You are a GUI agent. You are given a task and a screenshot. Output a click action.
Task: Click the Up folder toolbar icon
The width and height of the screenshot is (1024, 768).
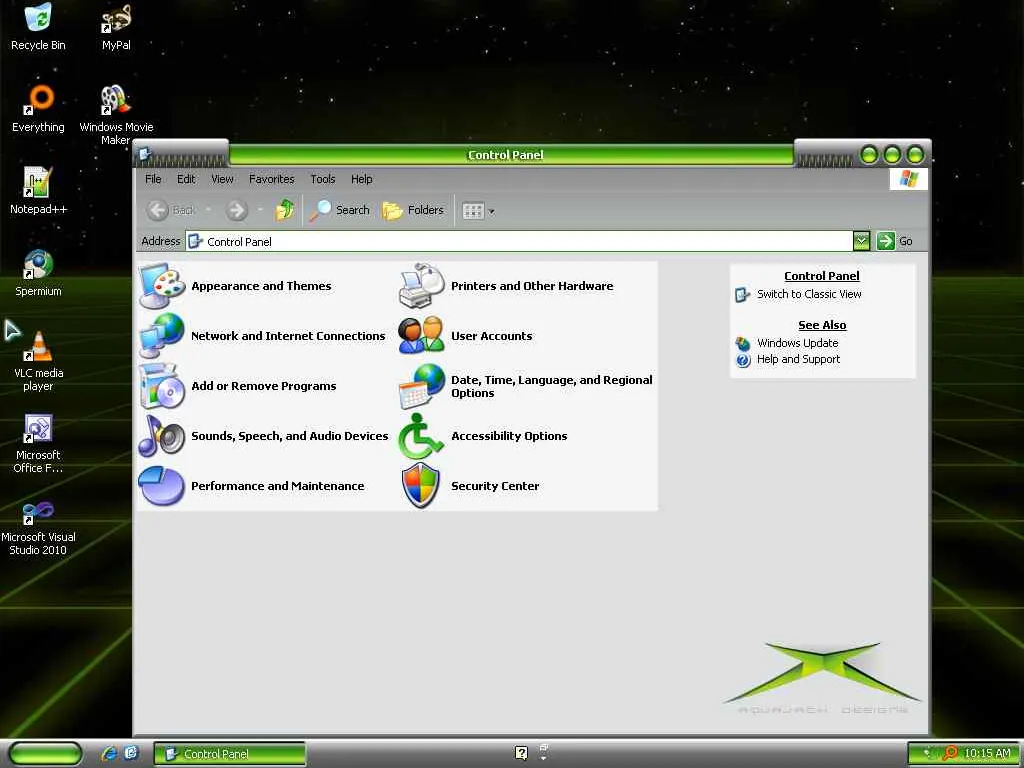click(x=284, y=210)
